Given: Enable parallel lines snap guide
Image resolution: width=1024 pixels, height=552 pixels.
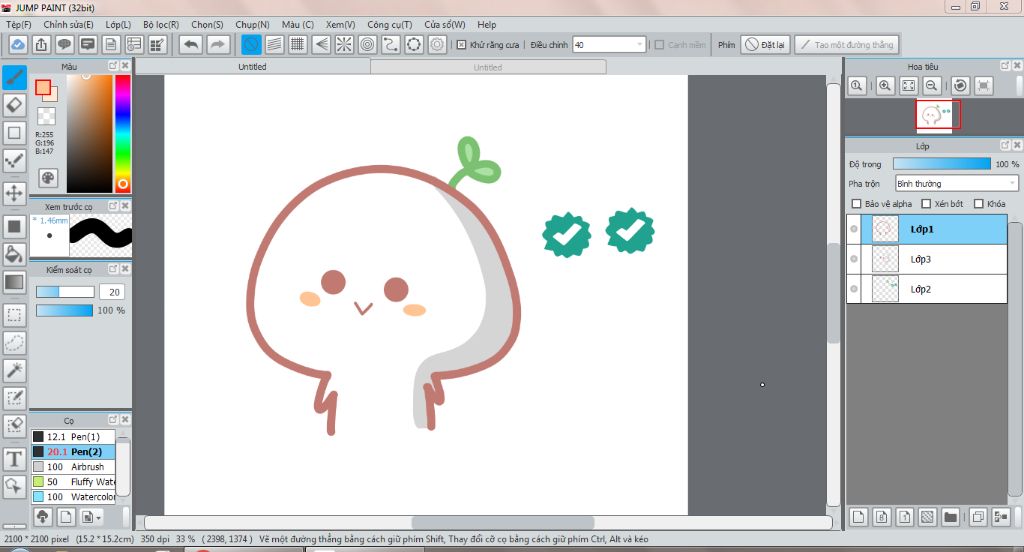Looking at the screenshot, I should (274, 44).
